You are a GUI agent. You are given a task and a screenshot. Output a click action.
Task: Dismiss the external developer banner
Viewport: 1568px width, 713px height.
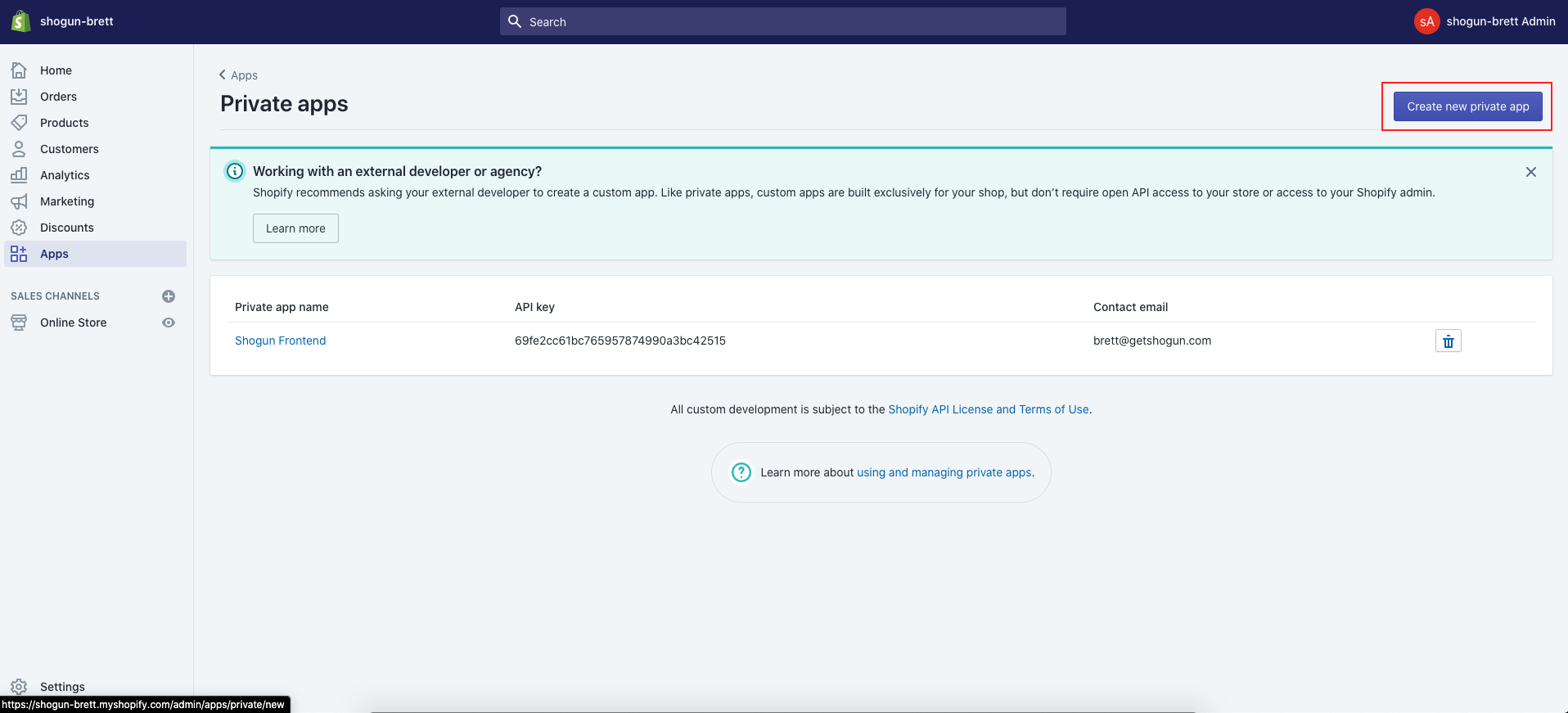1531,172
